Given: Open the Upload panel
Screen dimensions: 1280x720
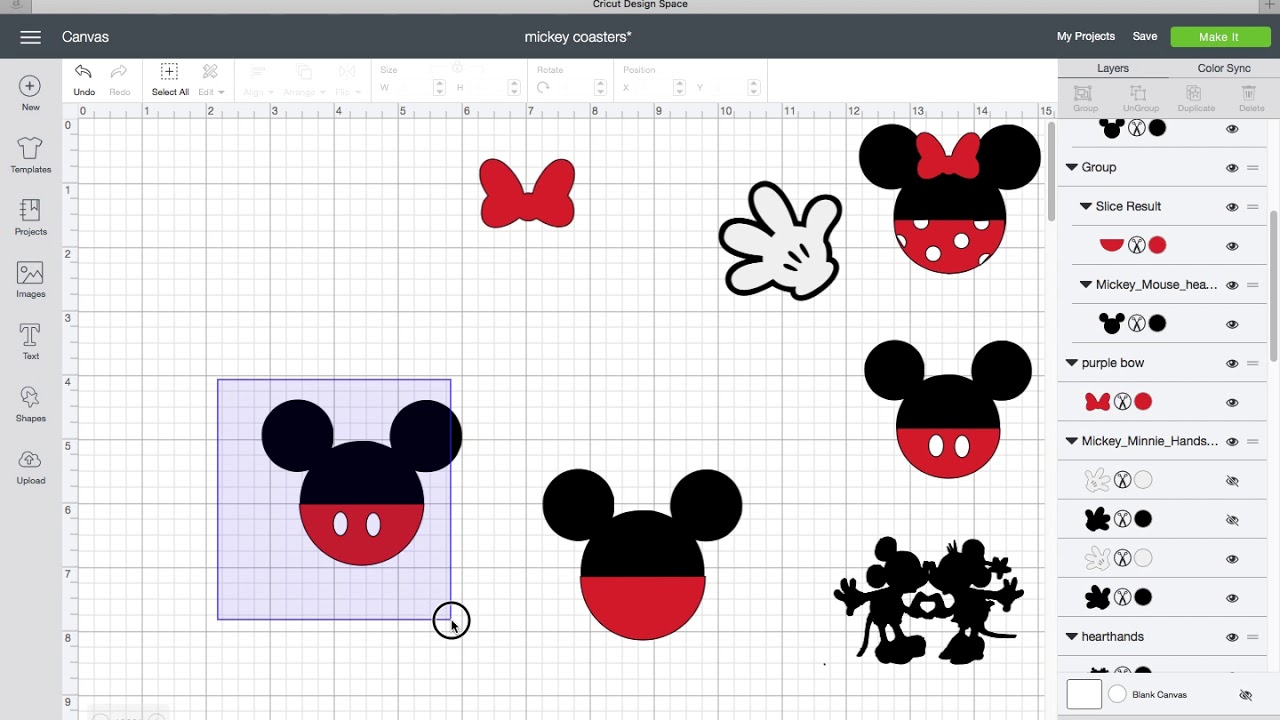Looking at the screenshot, I should 30,467.
